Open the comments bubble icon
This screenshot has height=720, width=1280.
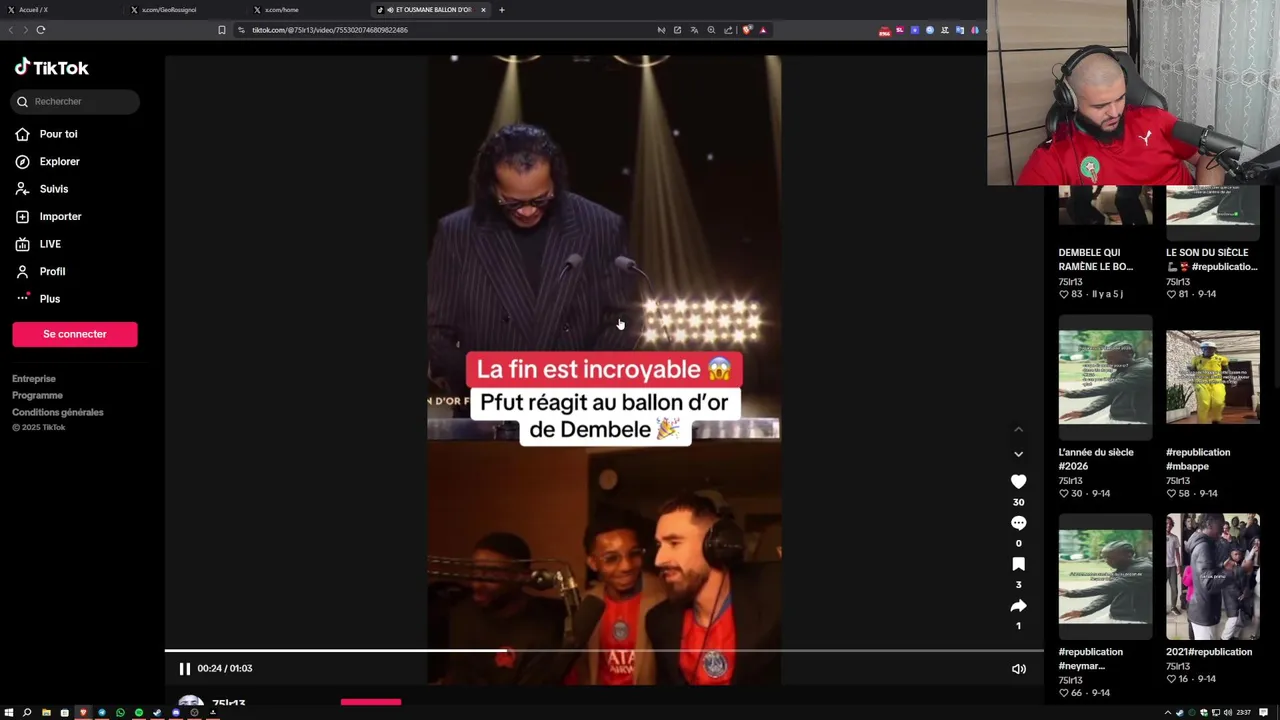point(1018,523)
